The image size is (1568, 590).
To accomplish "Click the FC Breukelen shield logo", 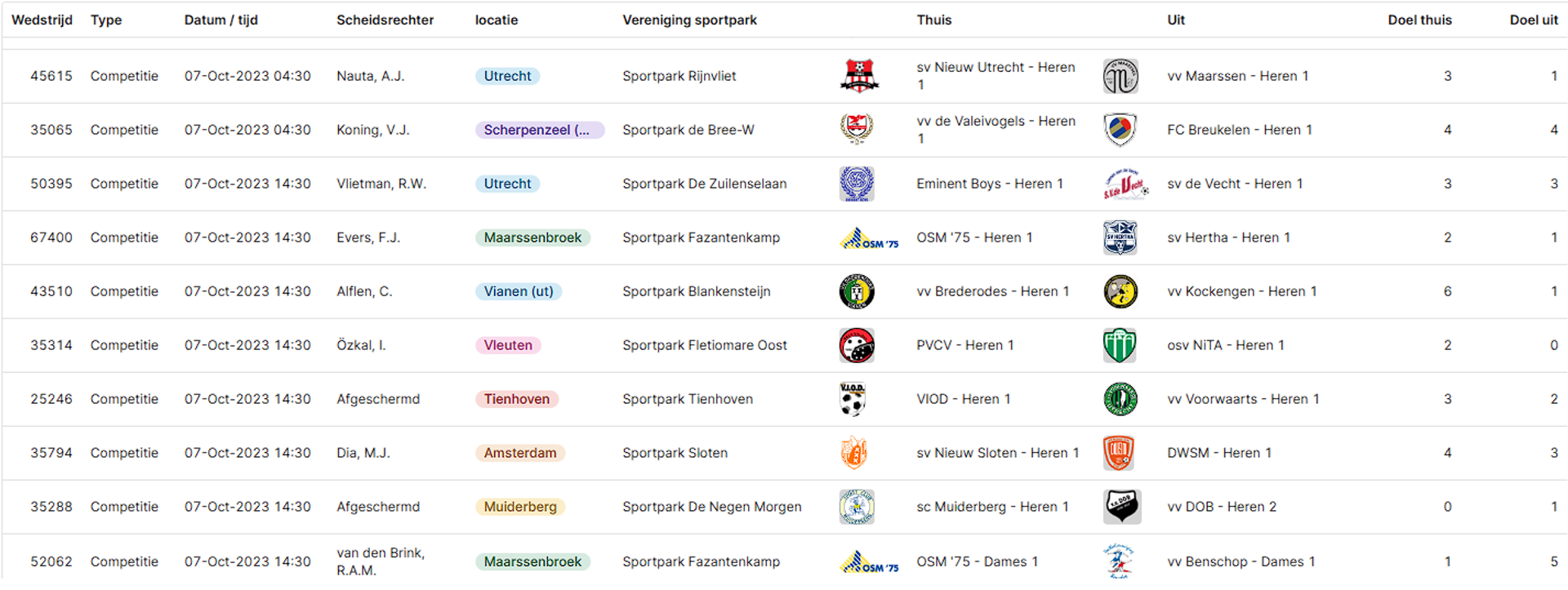I will click(1120, 130).
